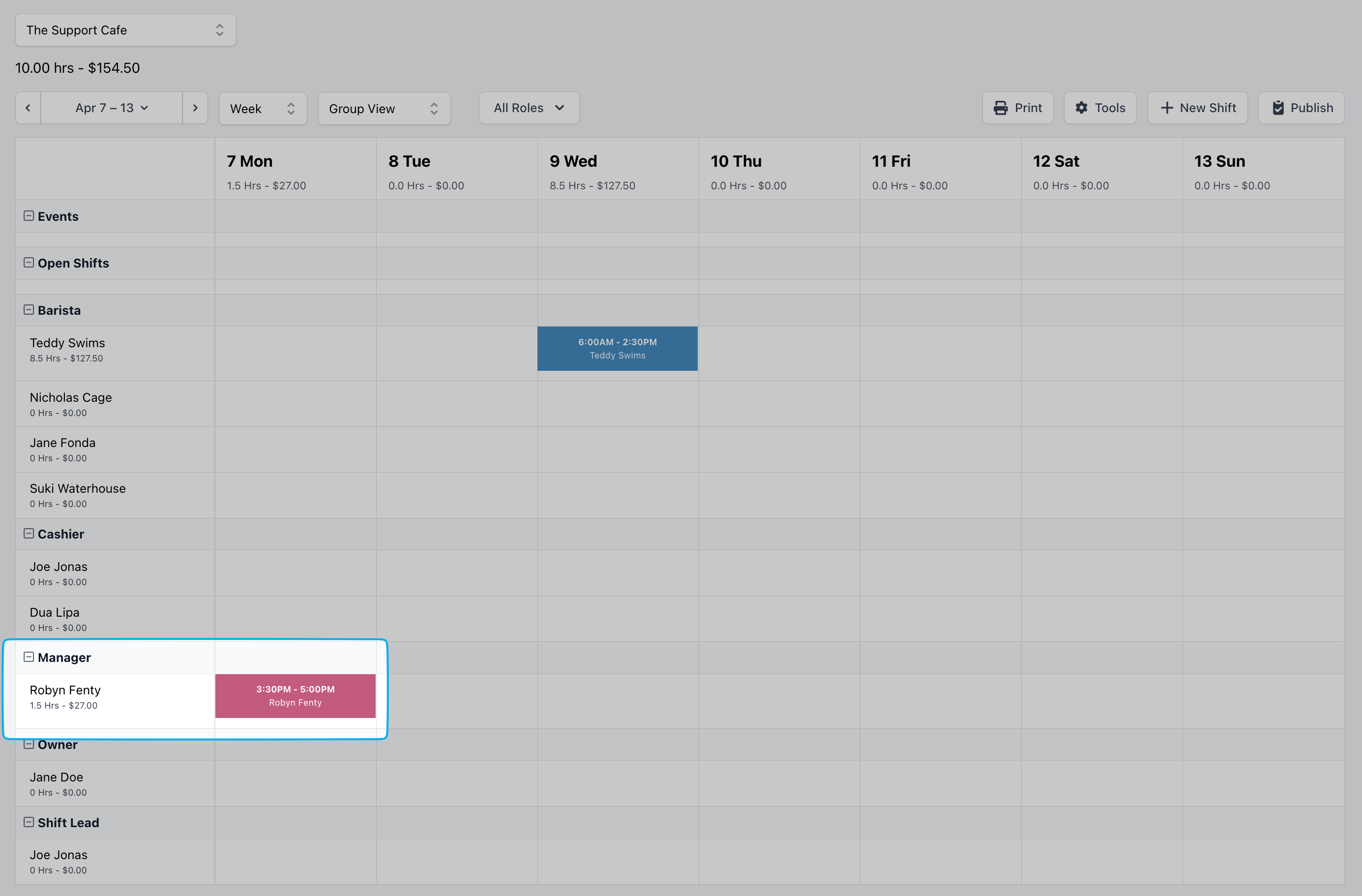Open the Group View selector

tap(384, 109)
